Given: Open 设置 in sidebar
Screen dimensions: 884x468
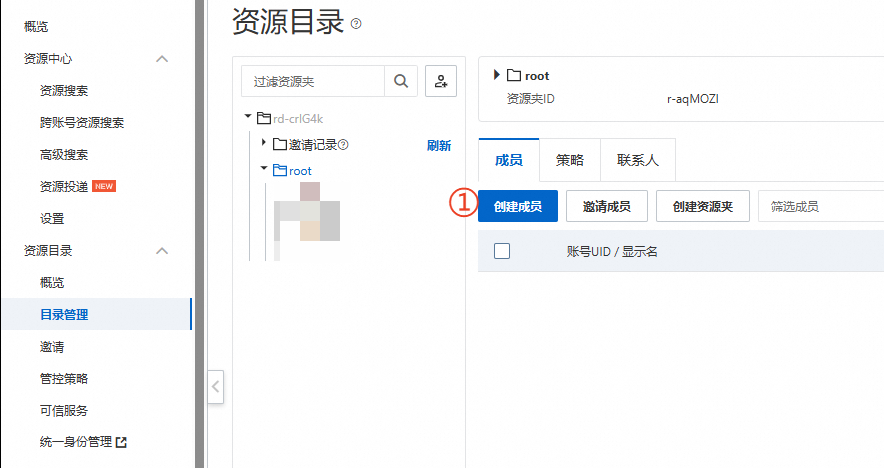Looking at the screenshot, I should pyautogui.click(x=52, y=219).
